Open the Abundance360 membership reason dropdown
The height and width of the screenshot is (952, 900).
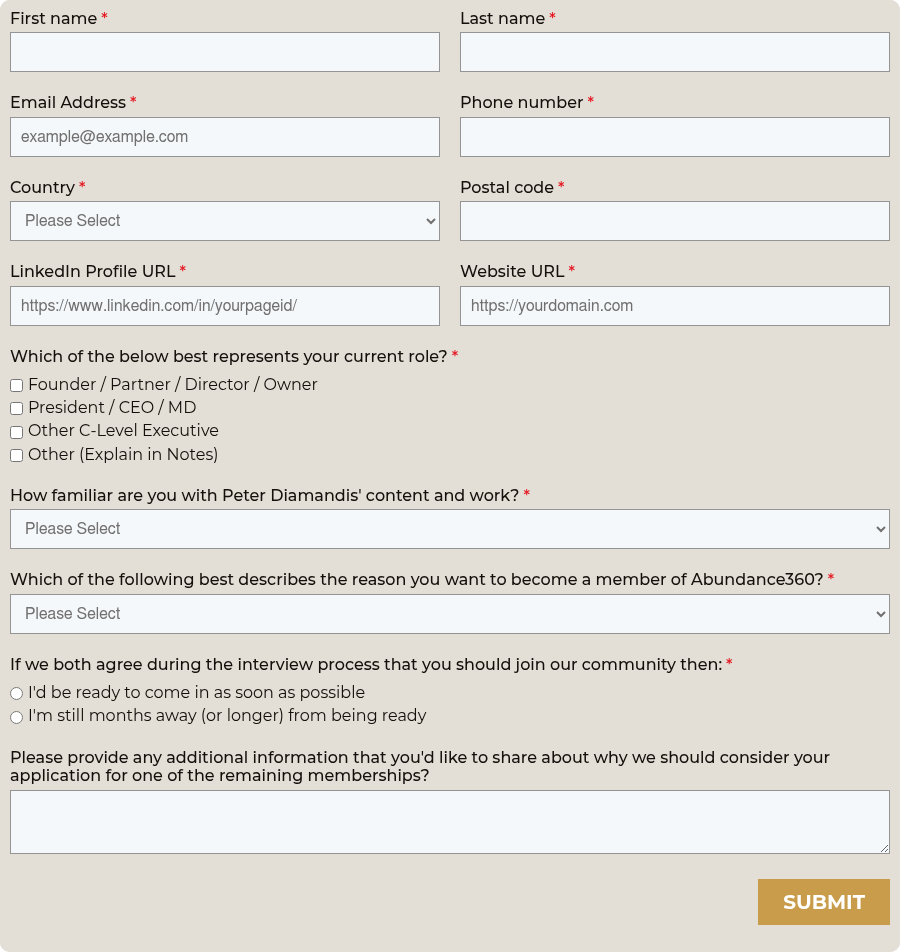(449, 614)
